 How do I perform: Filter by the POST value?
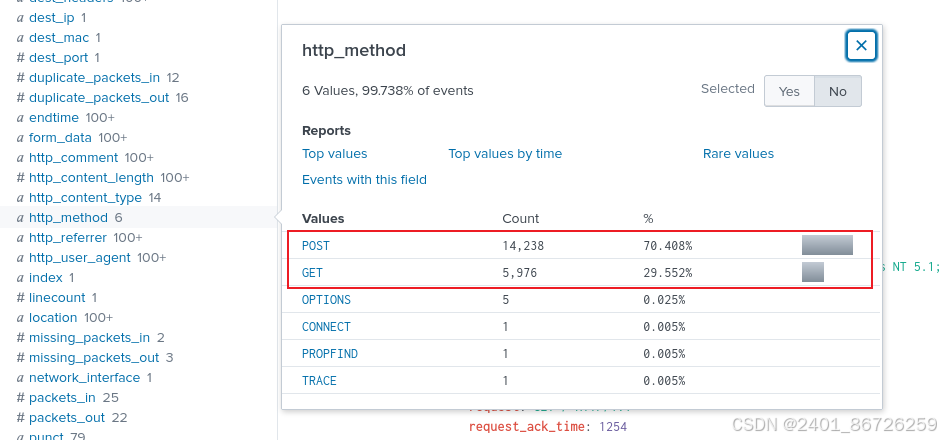point(316,246)
